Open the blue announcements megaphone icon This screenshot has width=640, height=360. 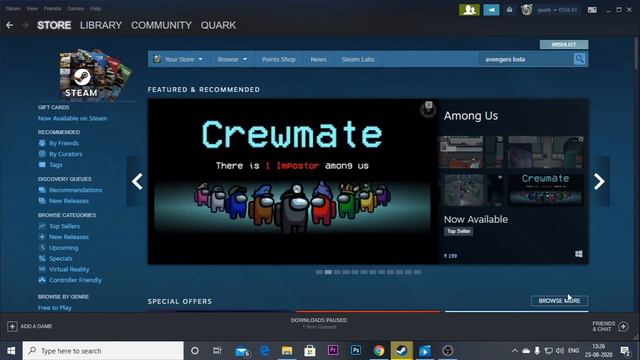[x=491, y=10]
